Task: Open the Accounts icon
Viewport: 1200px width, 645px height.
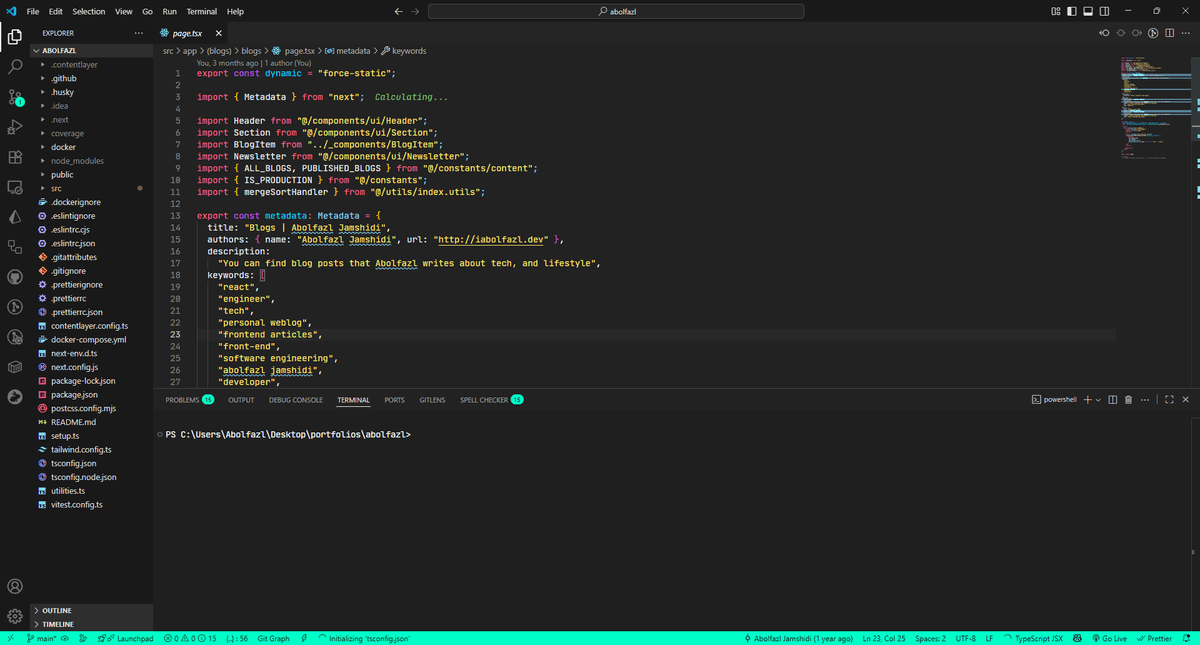Action: tap(15, 586)
